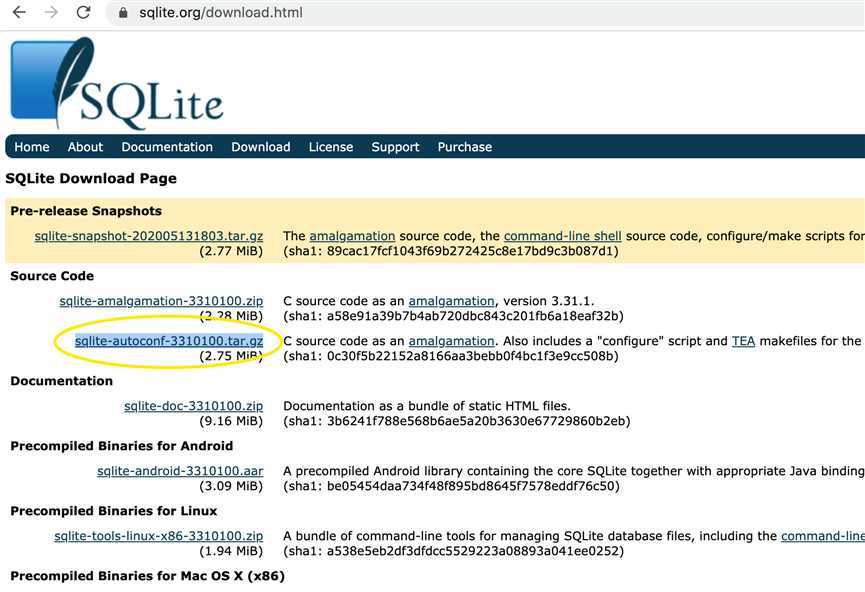Click the SQLite feather logo
865x592 pixels.
116,83
